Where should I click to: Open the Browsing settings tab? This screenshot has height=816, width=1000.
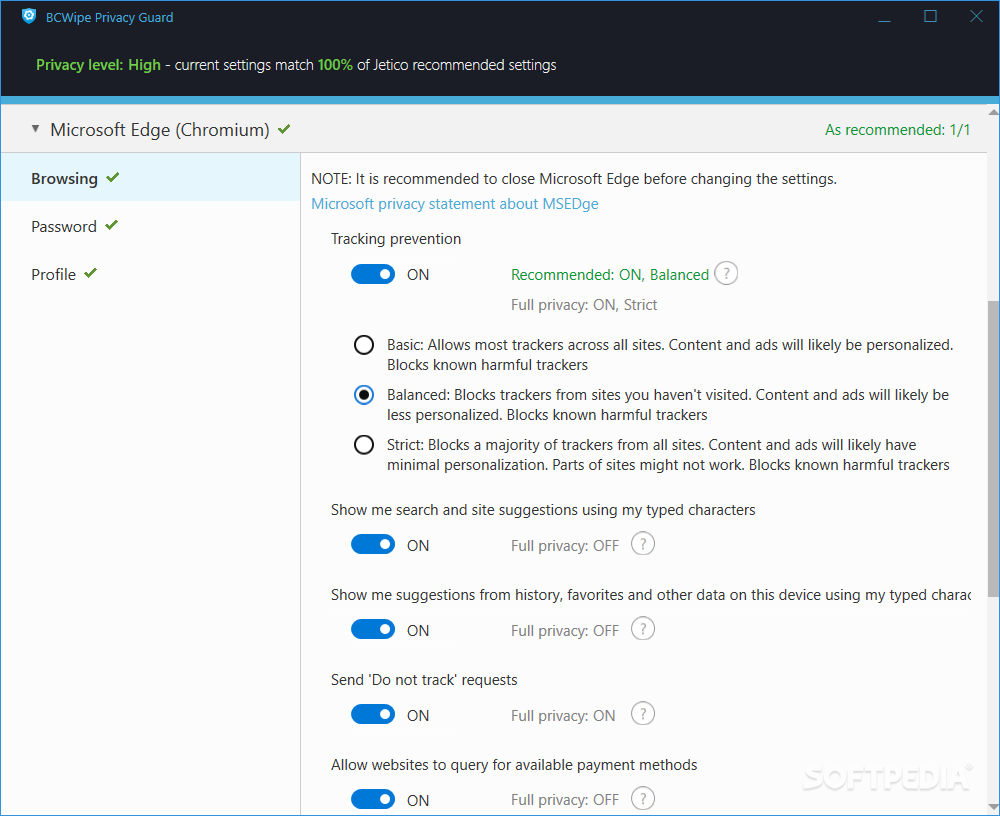coord(151,178)
